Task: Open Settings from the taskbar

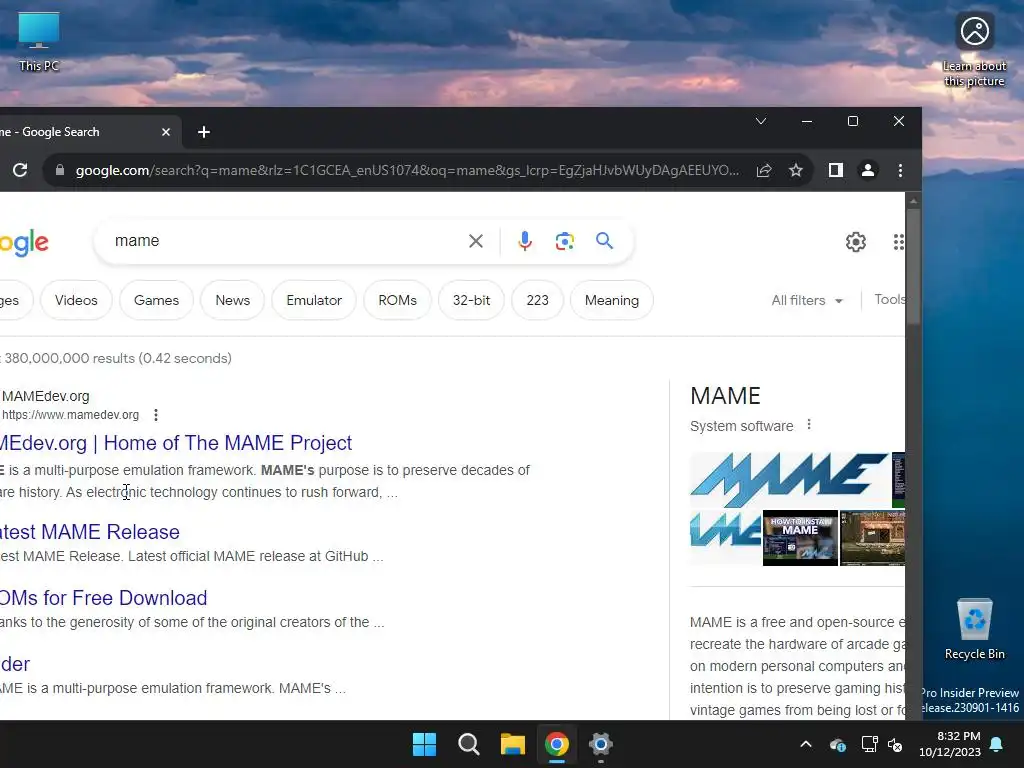Action: pyautogui.click(x=600, y=744)
